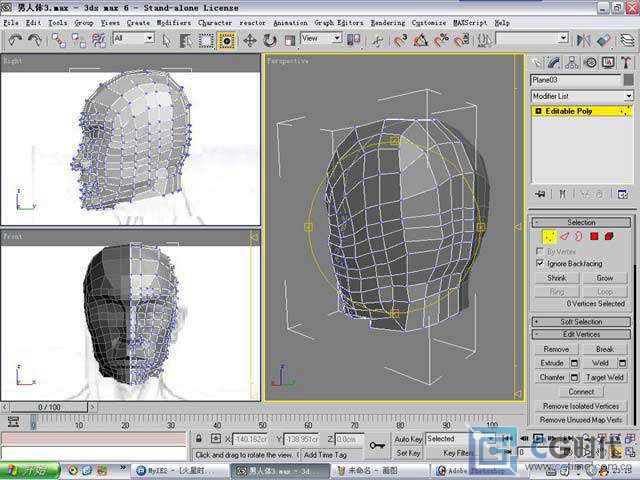Click the Shrink selection button
Image resolution: width=640 pixels, height=480 pixels.
(557, 278)
